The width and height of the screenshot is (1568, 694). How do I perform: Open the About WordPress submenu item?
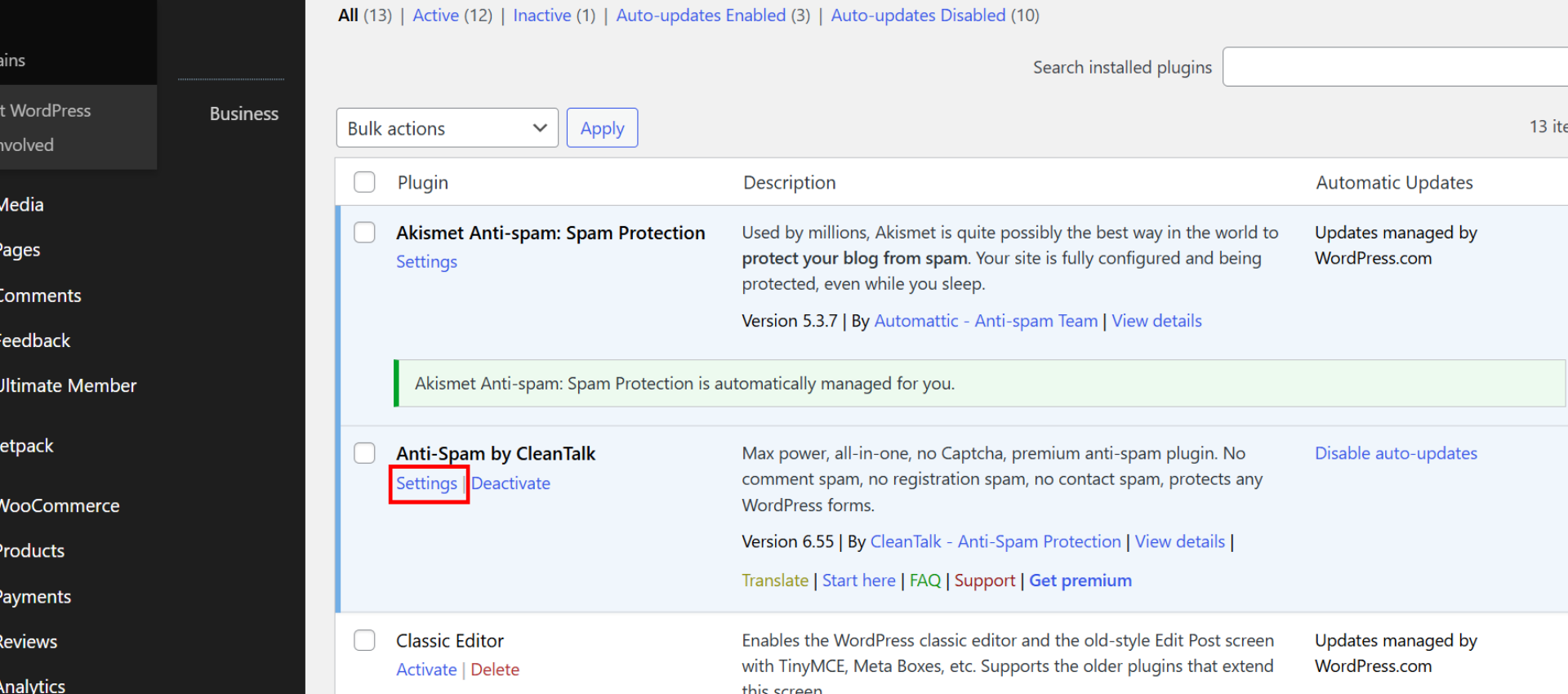46,110
